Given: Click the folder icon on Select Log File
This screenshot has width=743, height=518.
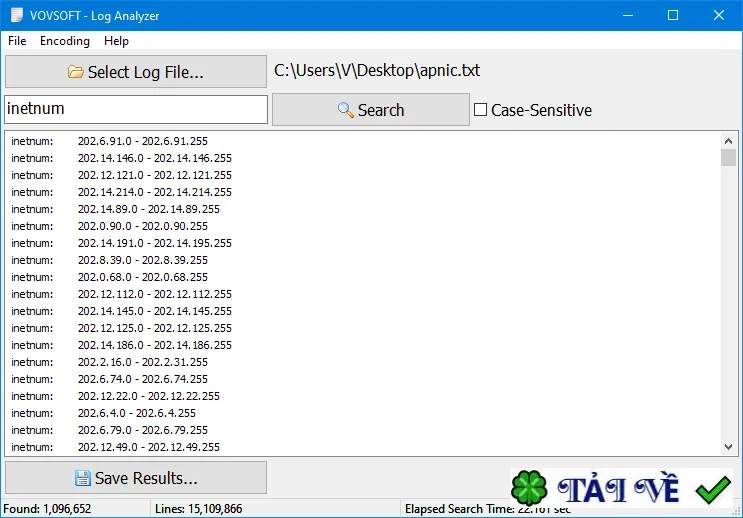Looking at the screenshot, I should (75, 72).
